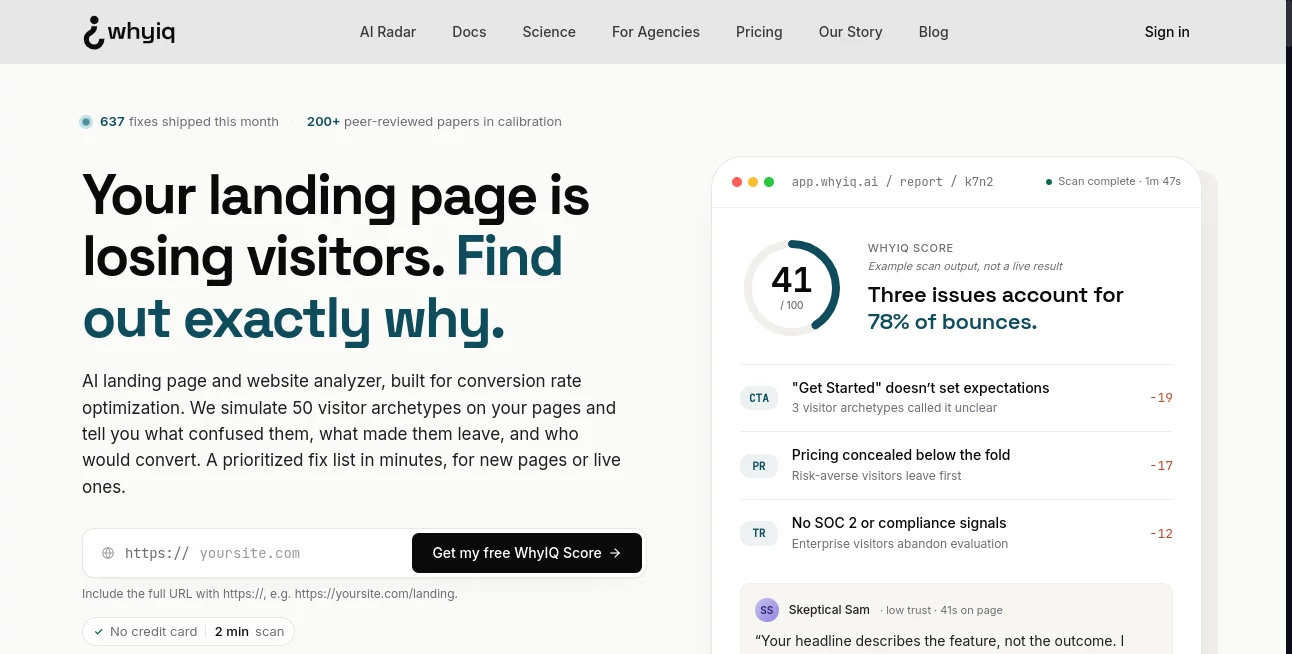This screenshot has height=654, width=1292.
Task: Click the PR tag badge
Action: 759,466
